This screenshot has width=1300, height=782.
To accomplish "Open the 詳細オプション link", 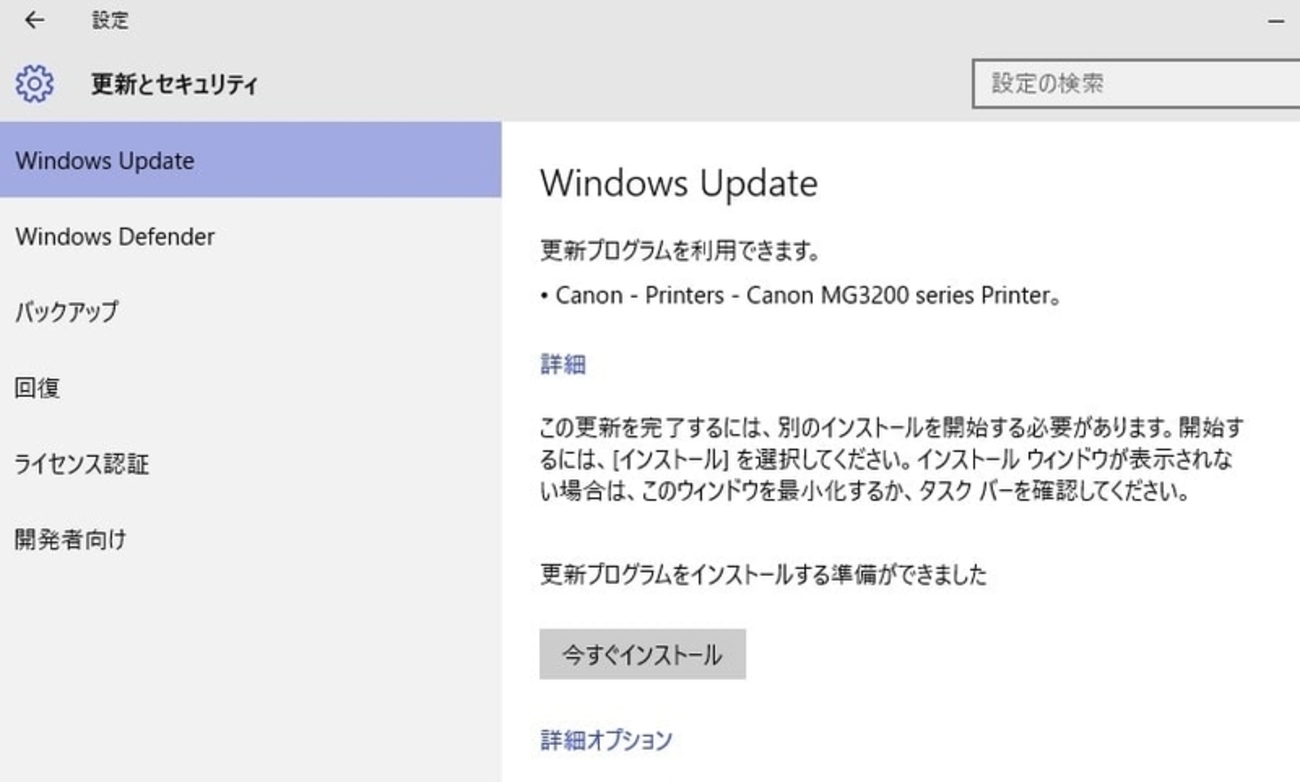I will pos(606,740).
